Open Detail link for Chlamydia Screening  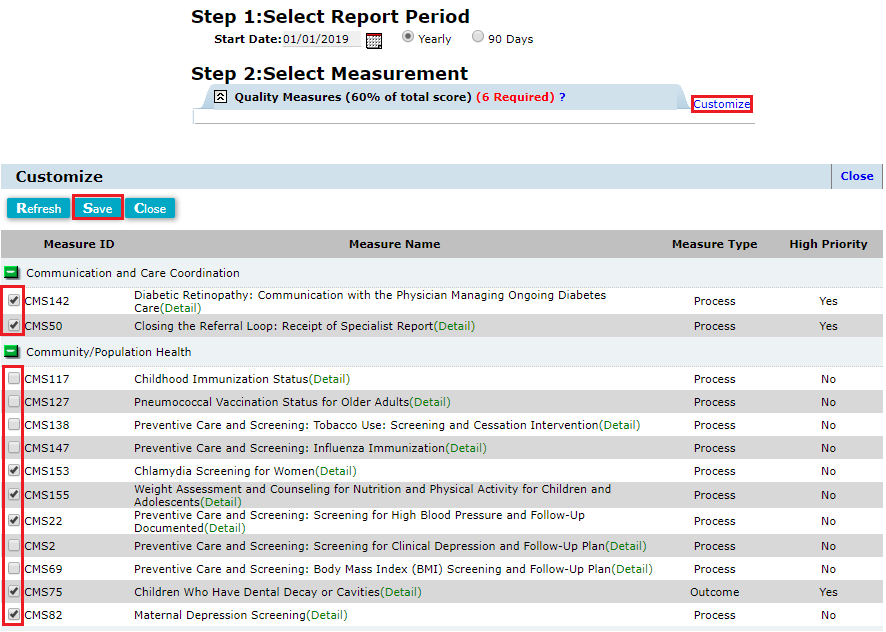pyautogui.click(x=336, y=471)
